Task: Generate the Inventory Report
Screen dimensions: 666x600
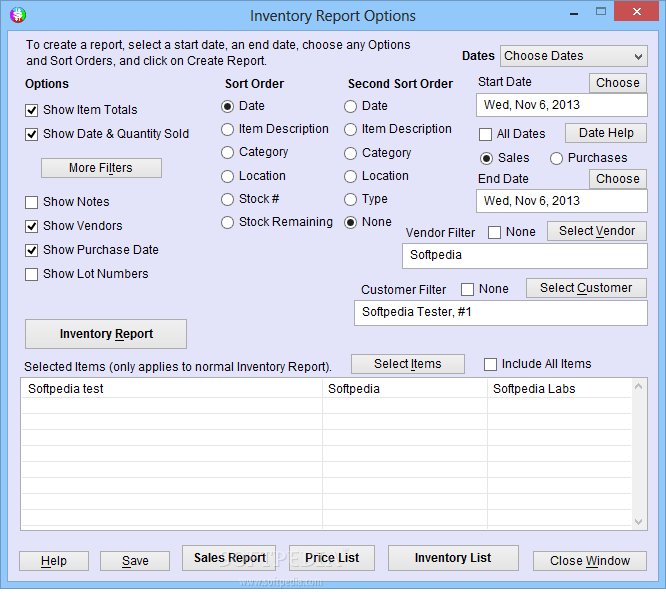Action: pyautogui.click(x=106, y=334)
